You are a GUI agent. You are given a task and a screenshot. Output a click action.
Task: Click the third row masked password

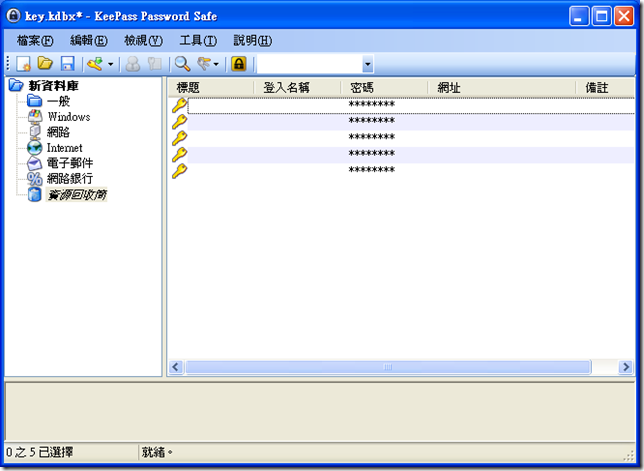coord(372,138)
